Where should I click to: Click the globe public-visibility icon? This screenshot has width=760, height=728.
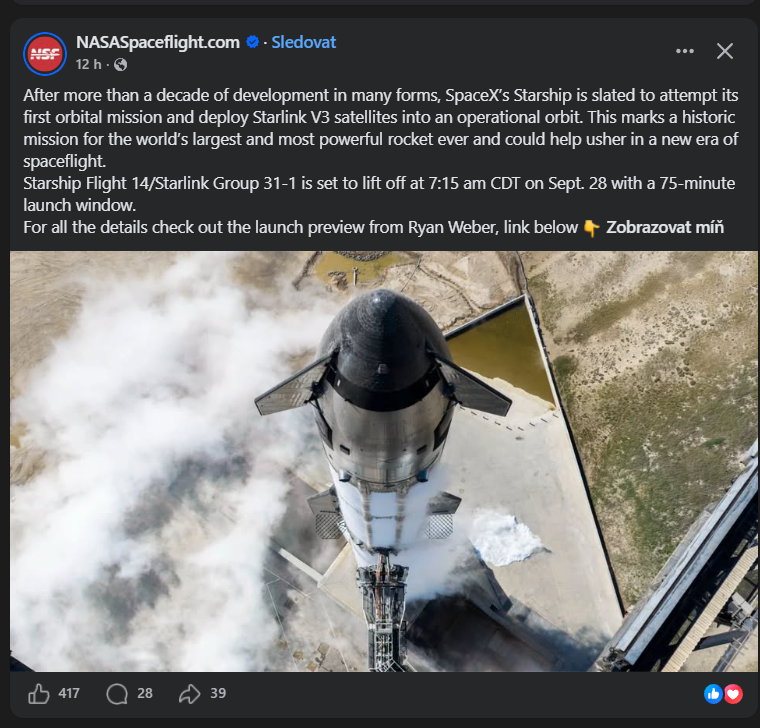click(120, 64)
